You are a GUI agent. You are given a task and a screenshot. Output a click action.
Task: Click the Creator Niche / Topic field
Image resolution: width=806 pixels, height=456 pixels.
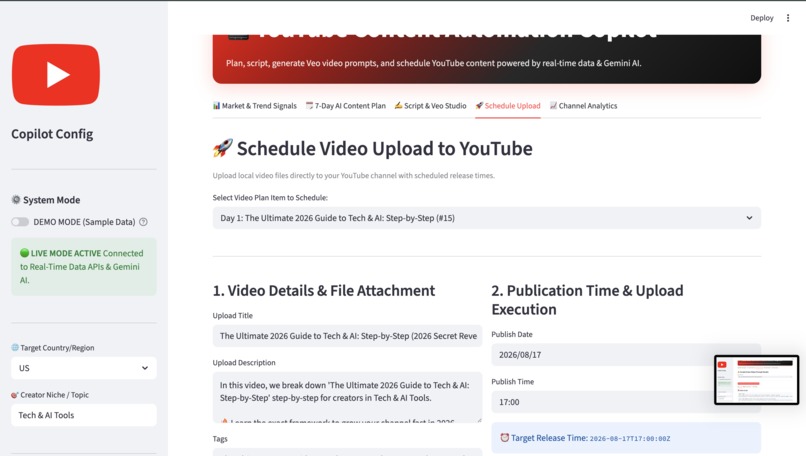click(x=84, y=415)
